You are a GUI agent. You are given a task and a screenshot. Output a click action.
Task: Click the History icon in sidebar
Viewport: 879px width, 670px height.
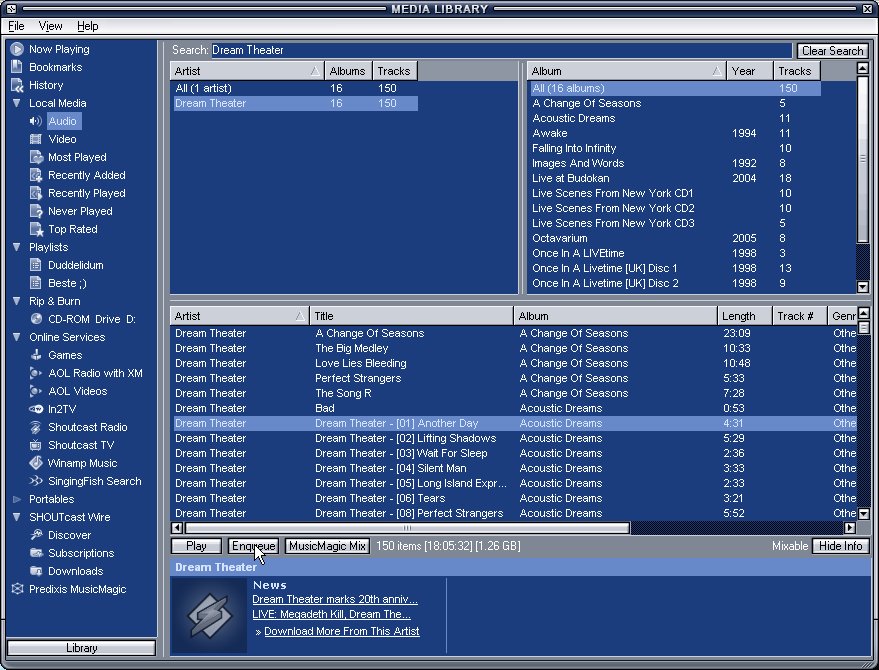[x=17, y=85]
